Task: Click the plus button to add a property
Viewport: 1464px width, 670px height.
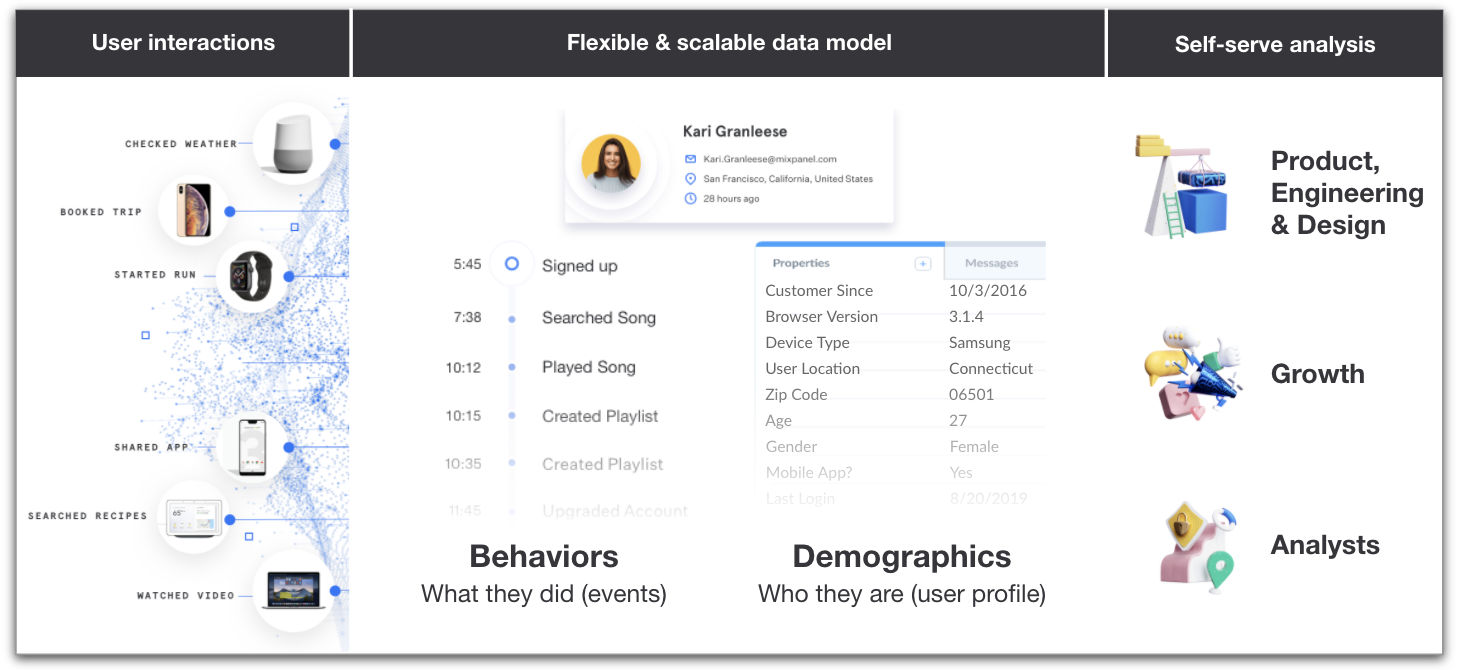Action: click(x=921, y=262)
